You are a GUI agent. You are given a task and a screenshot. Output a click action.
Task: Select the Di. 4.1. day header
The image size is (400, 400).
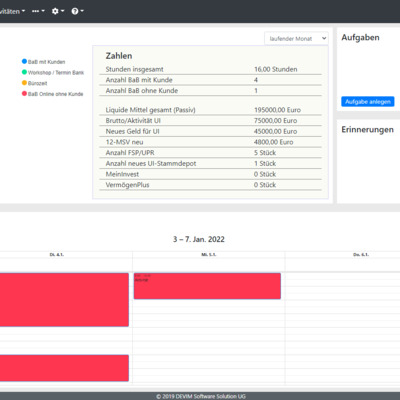tap(57, 255)
